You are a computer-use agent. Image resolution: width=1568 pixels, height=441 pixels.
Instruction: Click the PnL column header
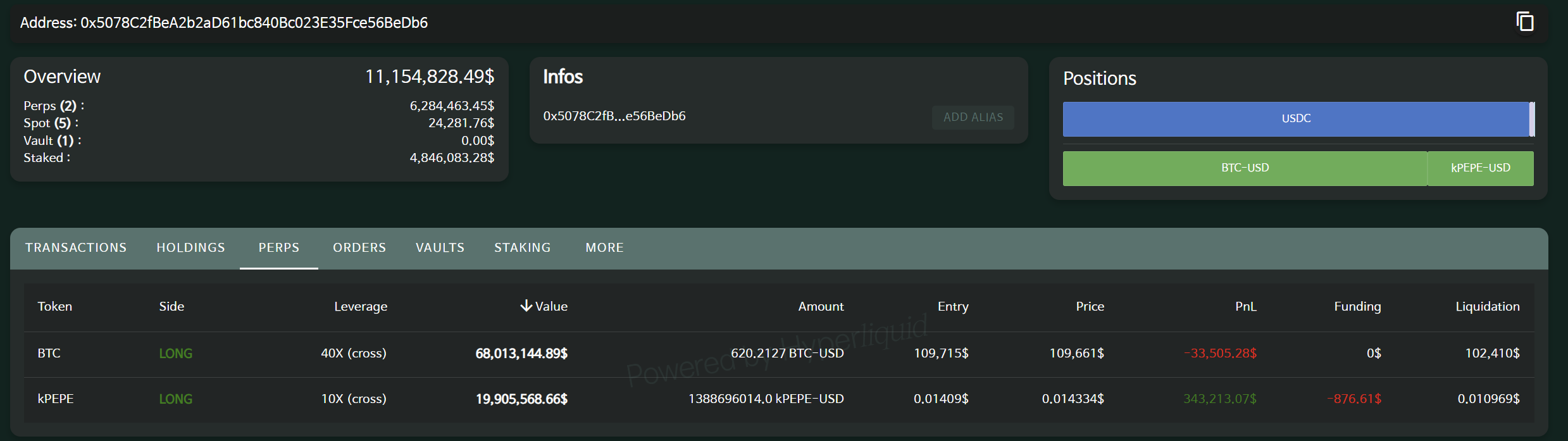coord(1245,306)
